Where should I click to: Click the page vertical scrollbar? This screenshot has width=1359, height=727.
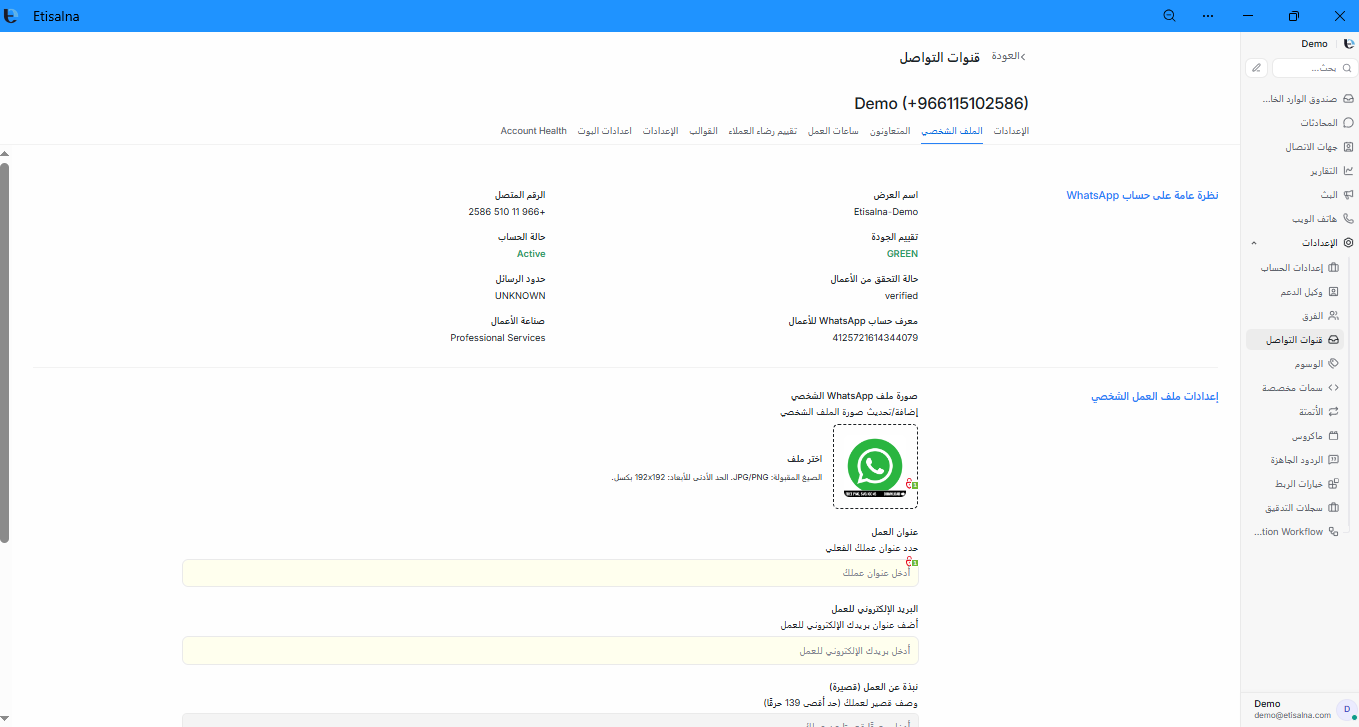click(4, 352)
